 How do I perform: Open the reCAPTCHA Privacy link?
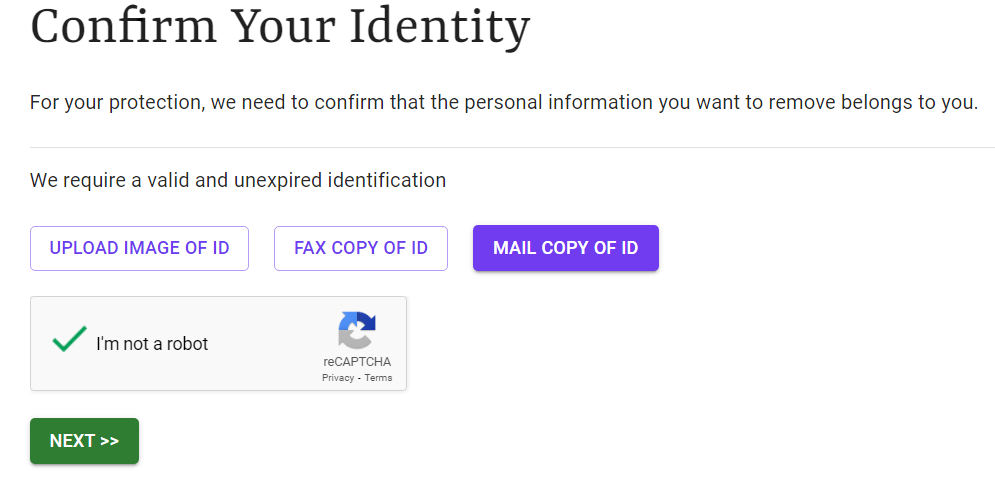[338, 378]
